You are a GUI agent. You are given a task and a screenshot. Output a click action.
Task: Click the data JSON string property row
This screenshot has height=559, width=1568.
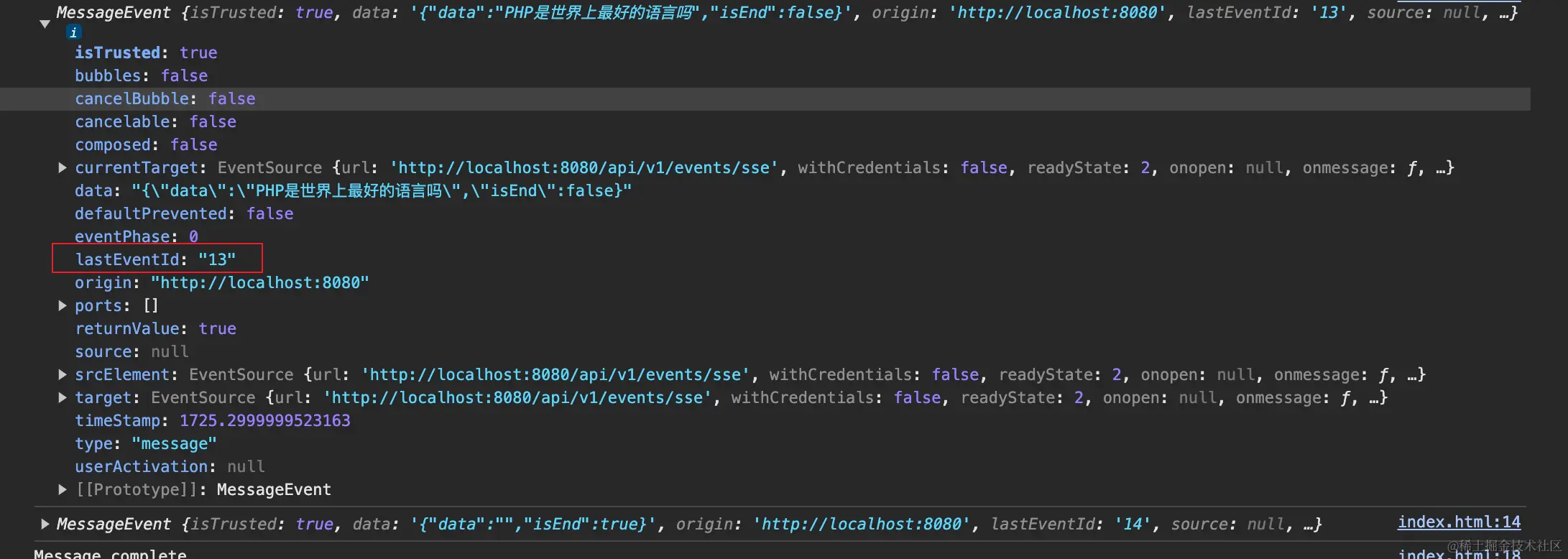pyautogui.click(x=353, y=190)
